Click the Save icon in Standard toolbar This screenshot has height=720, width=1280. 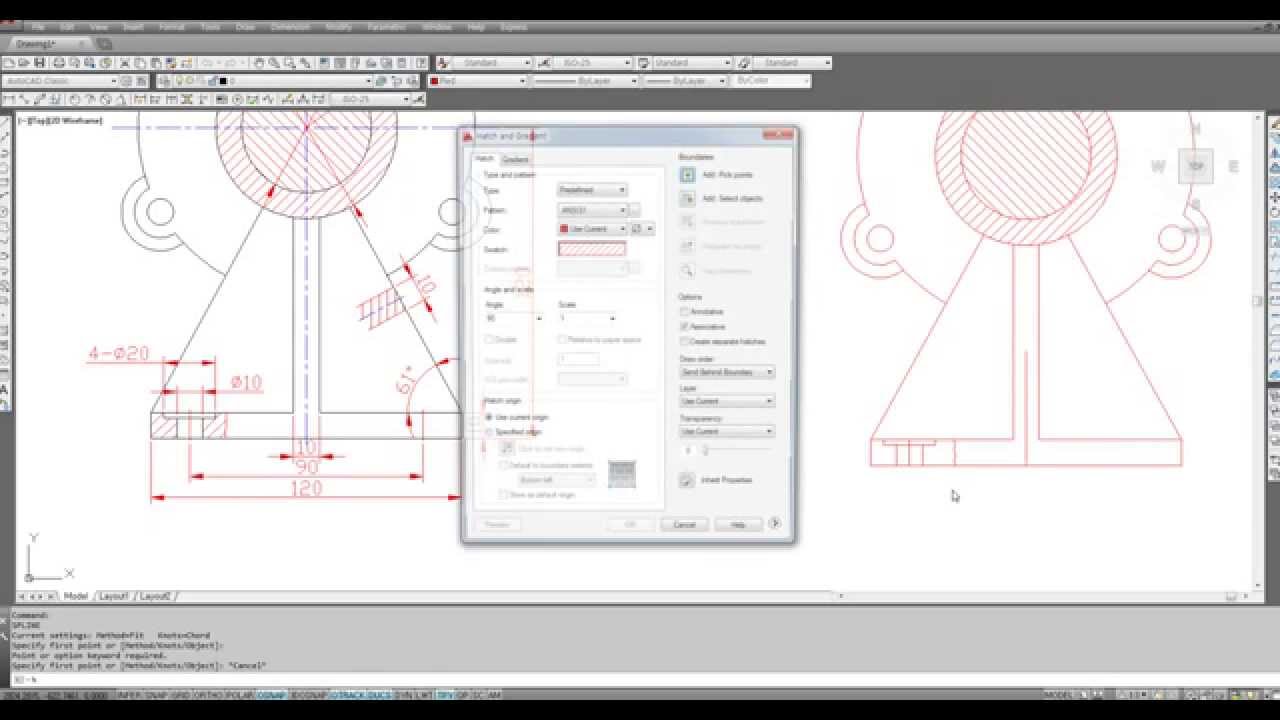[39, 63]
